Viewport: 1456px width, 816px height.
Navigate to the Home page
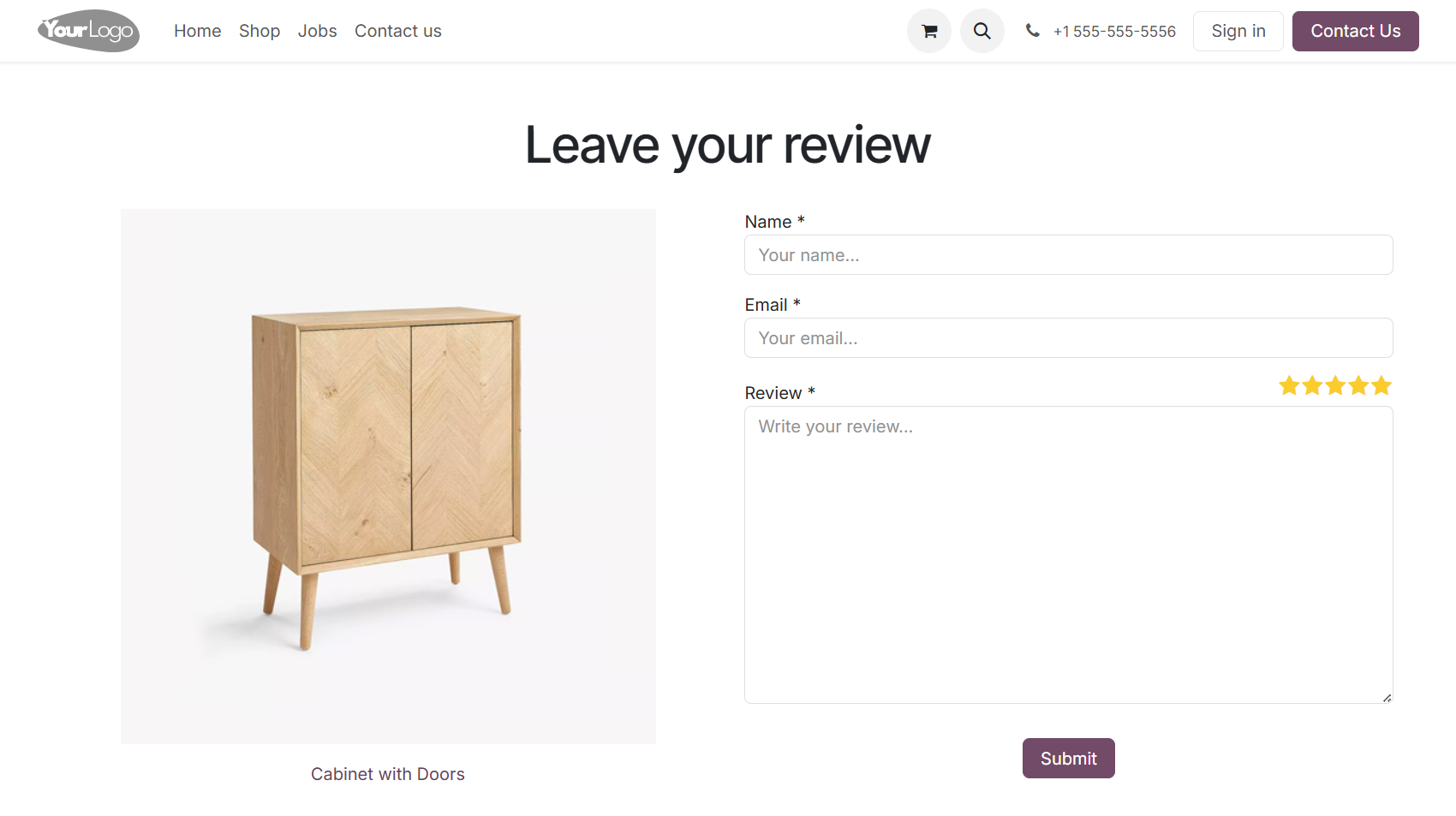click(197, 31)
